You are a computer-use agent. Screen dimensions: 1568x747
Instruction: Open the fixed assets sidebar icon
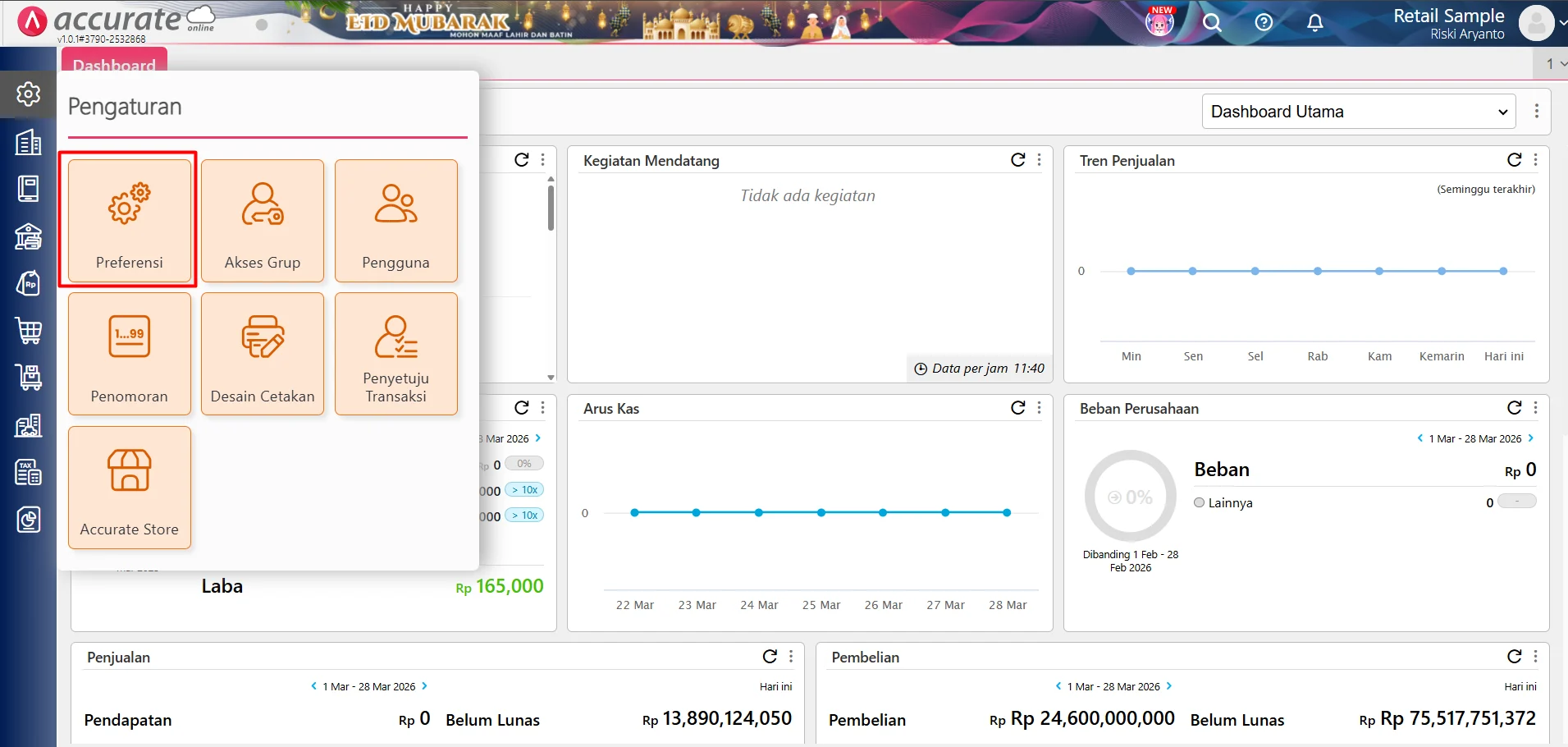(x=29, y=425)
